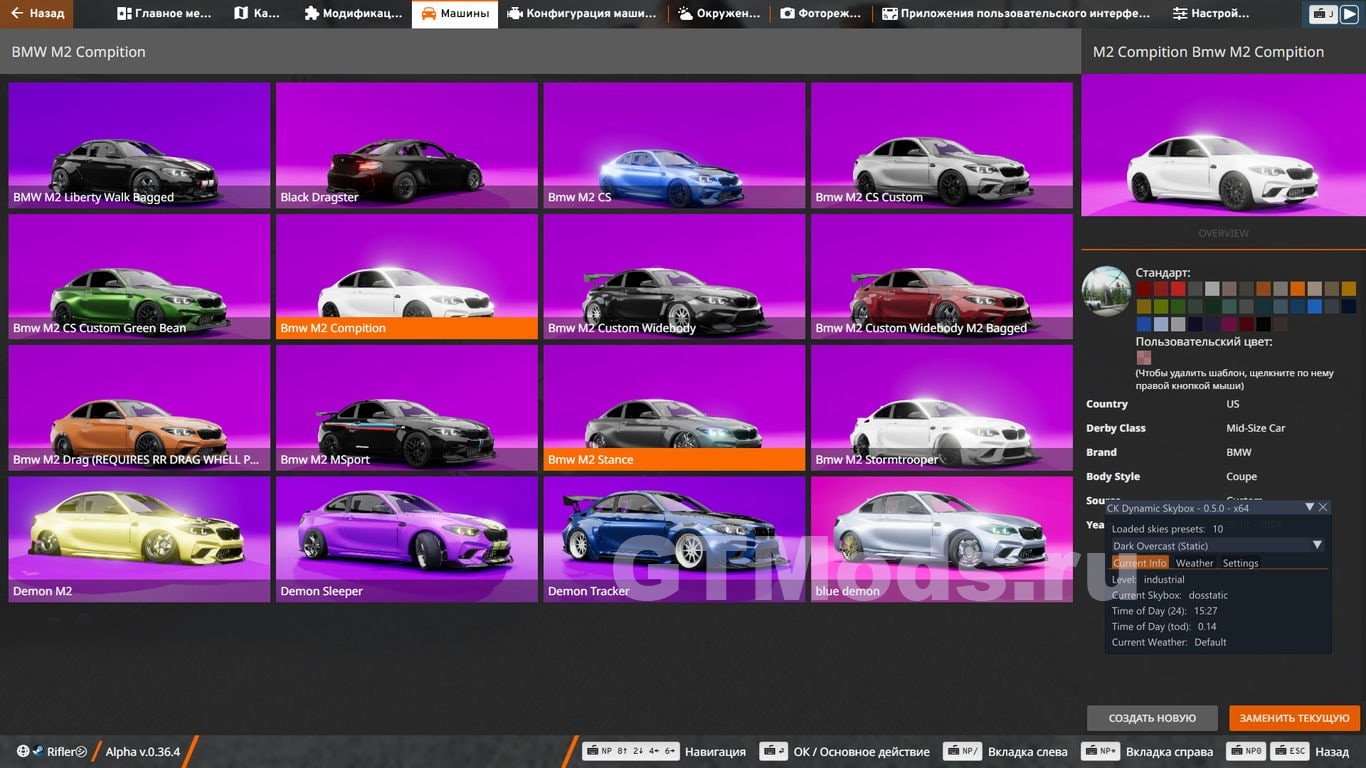Image resolution: width=1366 pixels, height=768 pixels.
Task: Open the Настройки tab
Action: coord(1211,14)
